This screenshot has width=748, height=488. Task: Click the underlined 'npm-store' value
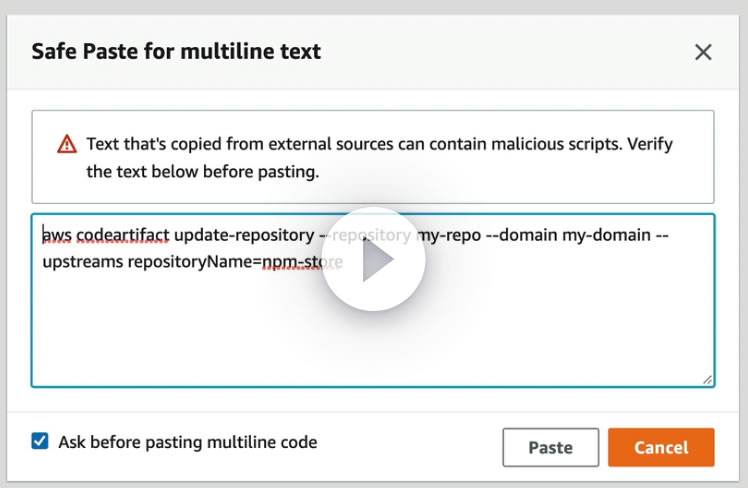click(302, 263)
